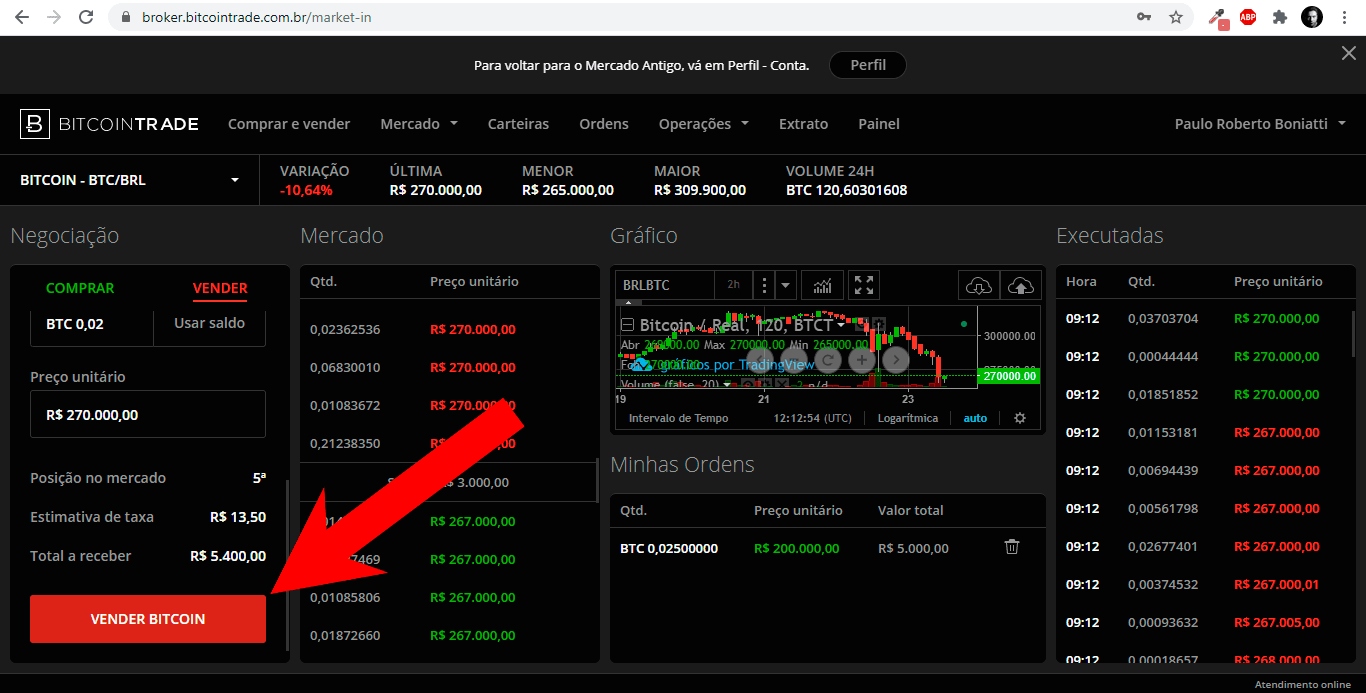The width and height of the screenshot is (1366, 693).
Task: Click the VENDER BITCOIN button
Action: 147,619
